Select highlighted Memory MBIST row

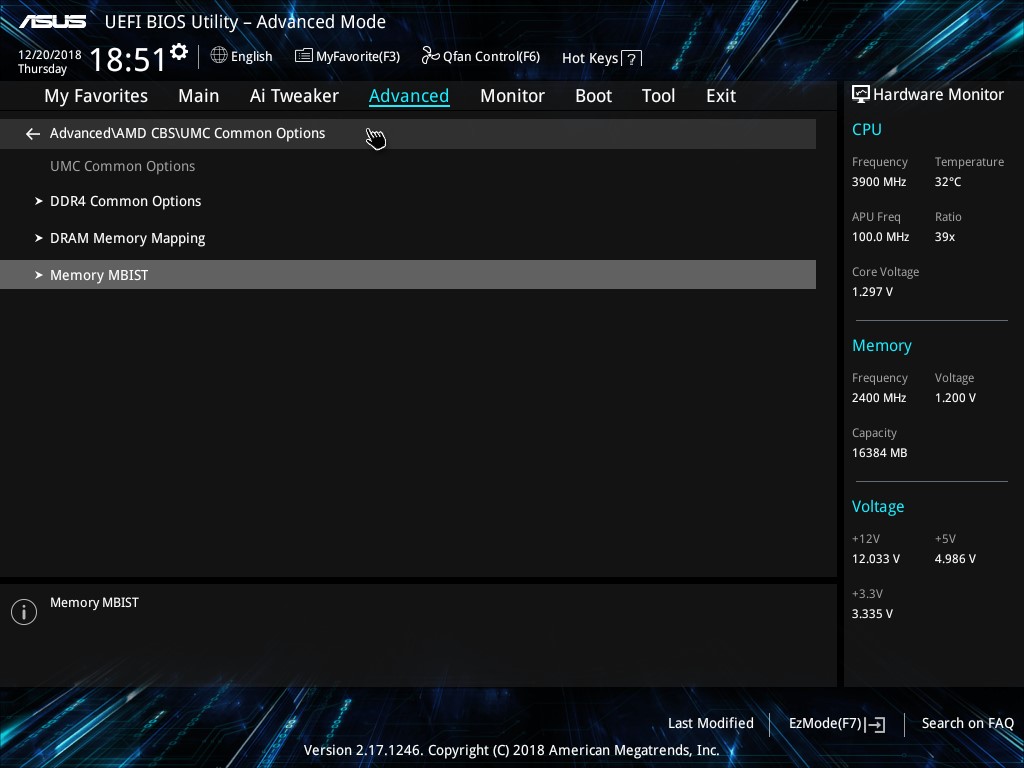[408, 275]
